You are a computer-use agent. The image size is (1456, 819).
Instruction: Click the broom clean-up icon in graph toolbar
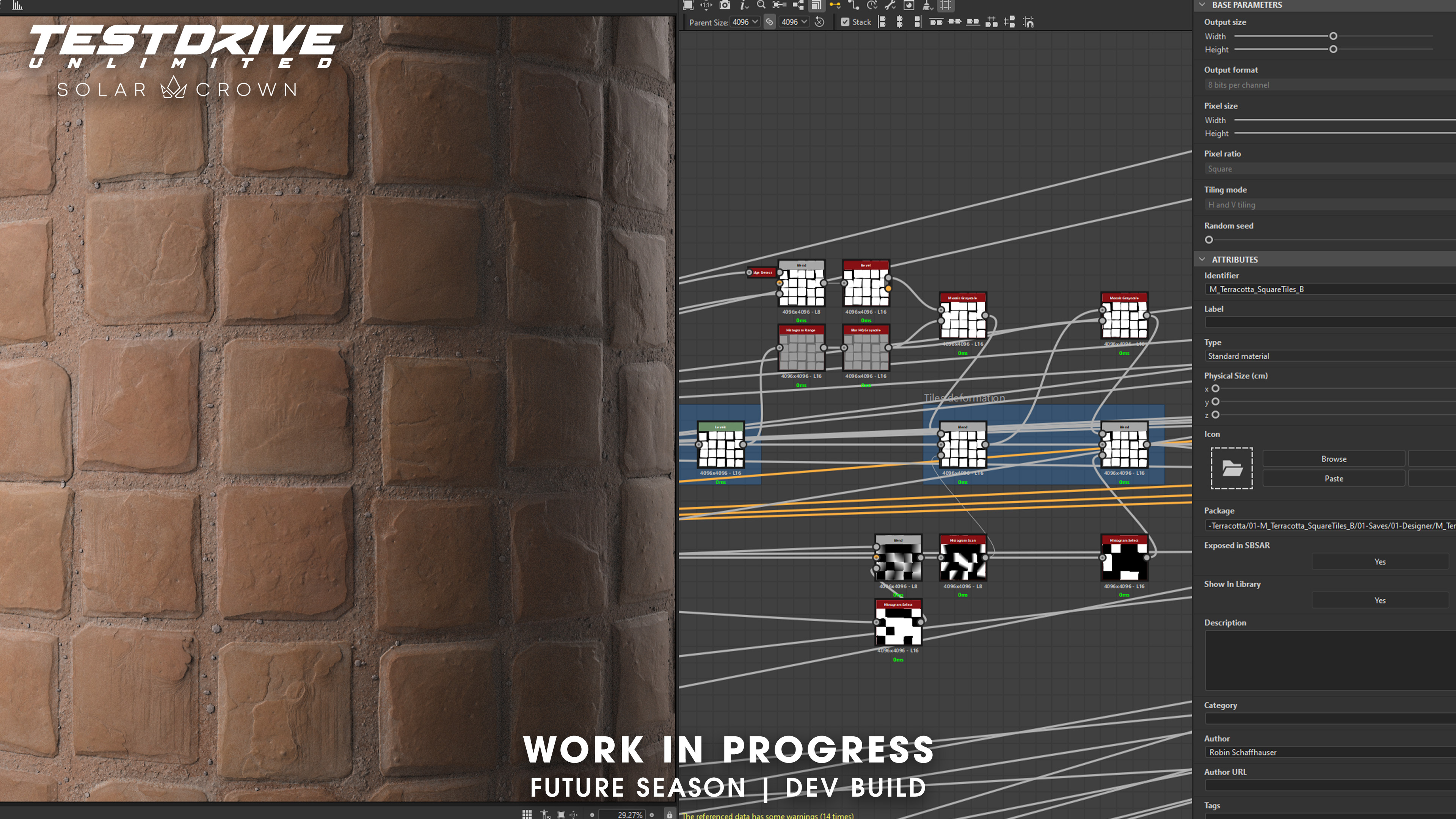(x=927, y=5)
